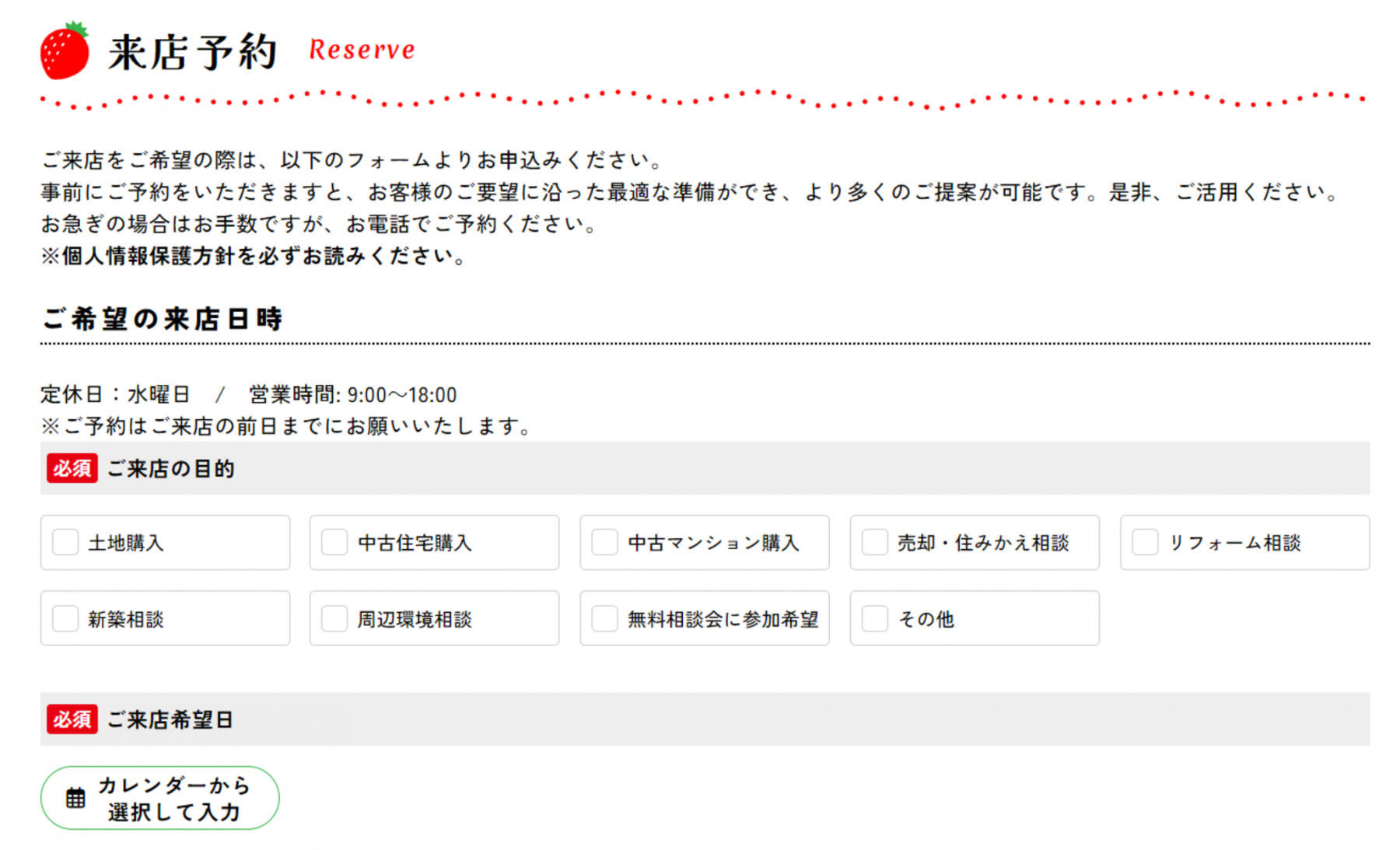Click the calendar icon in the date button

point(75,798)
